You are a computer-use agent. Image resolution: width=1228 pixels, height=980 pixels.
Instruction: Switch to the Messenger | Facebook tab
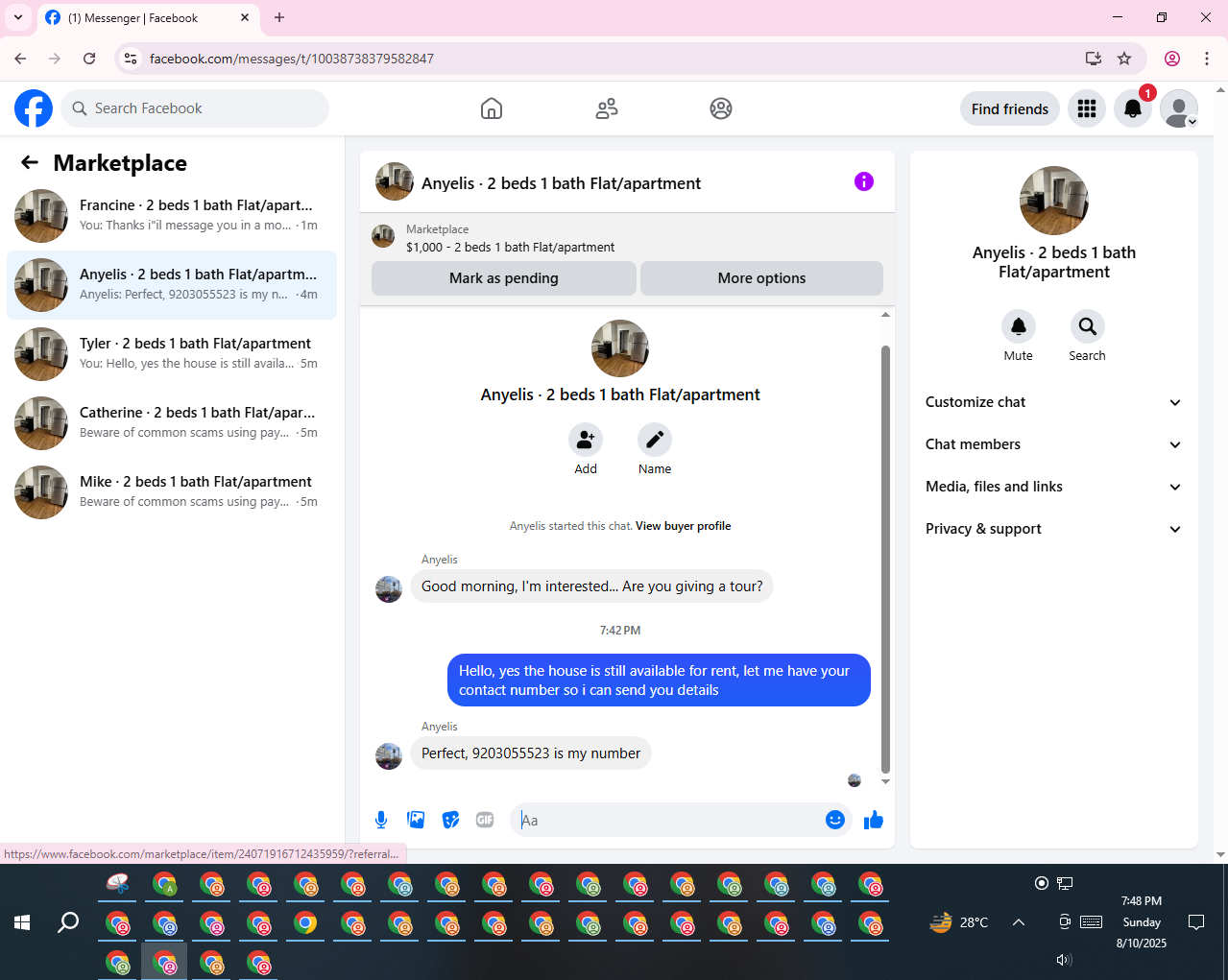[147, 18]
